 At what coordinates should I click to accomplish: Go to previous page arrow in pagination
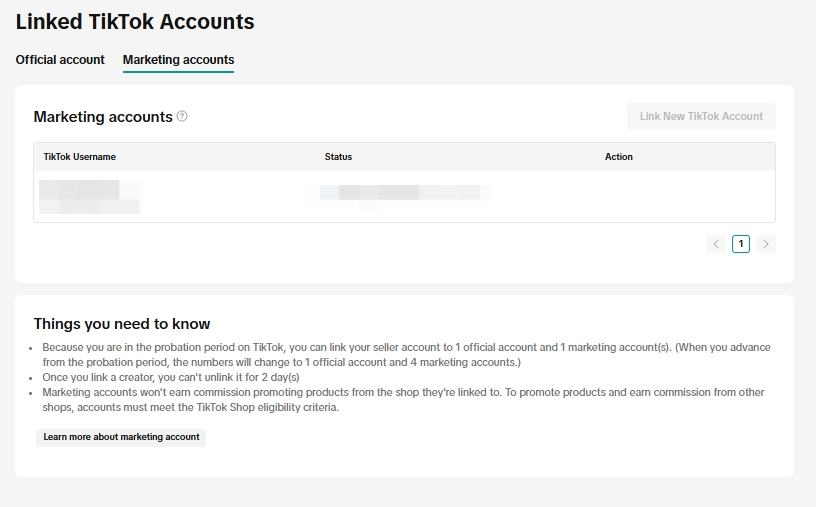716,244
